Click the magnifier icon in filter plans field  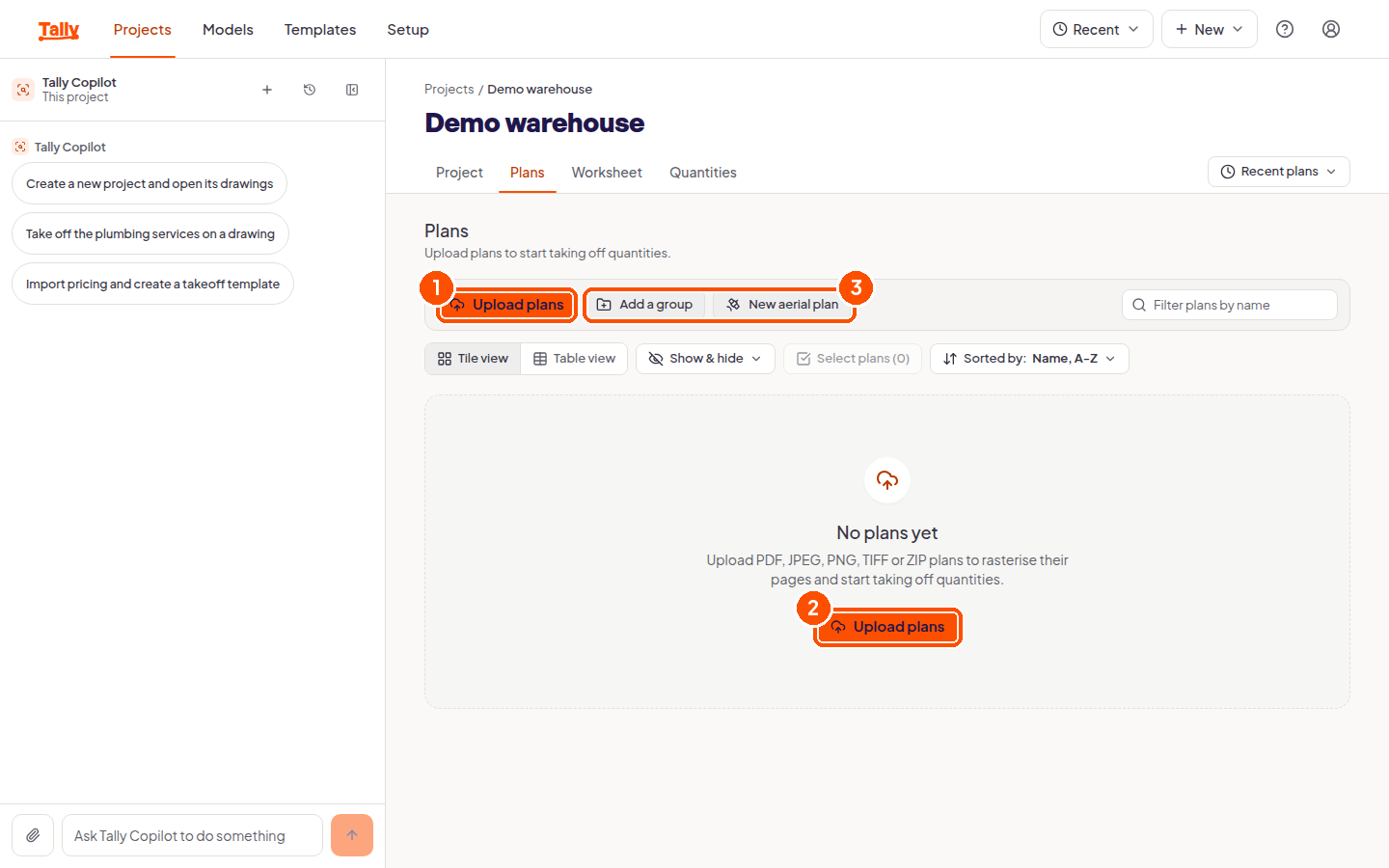click(1139, 305)
